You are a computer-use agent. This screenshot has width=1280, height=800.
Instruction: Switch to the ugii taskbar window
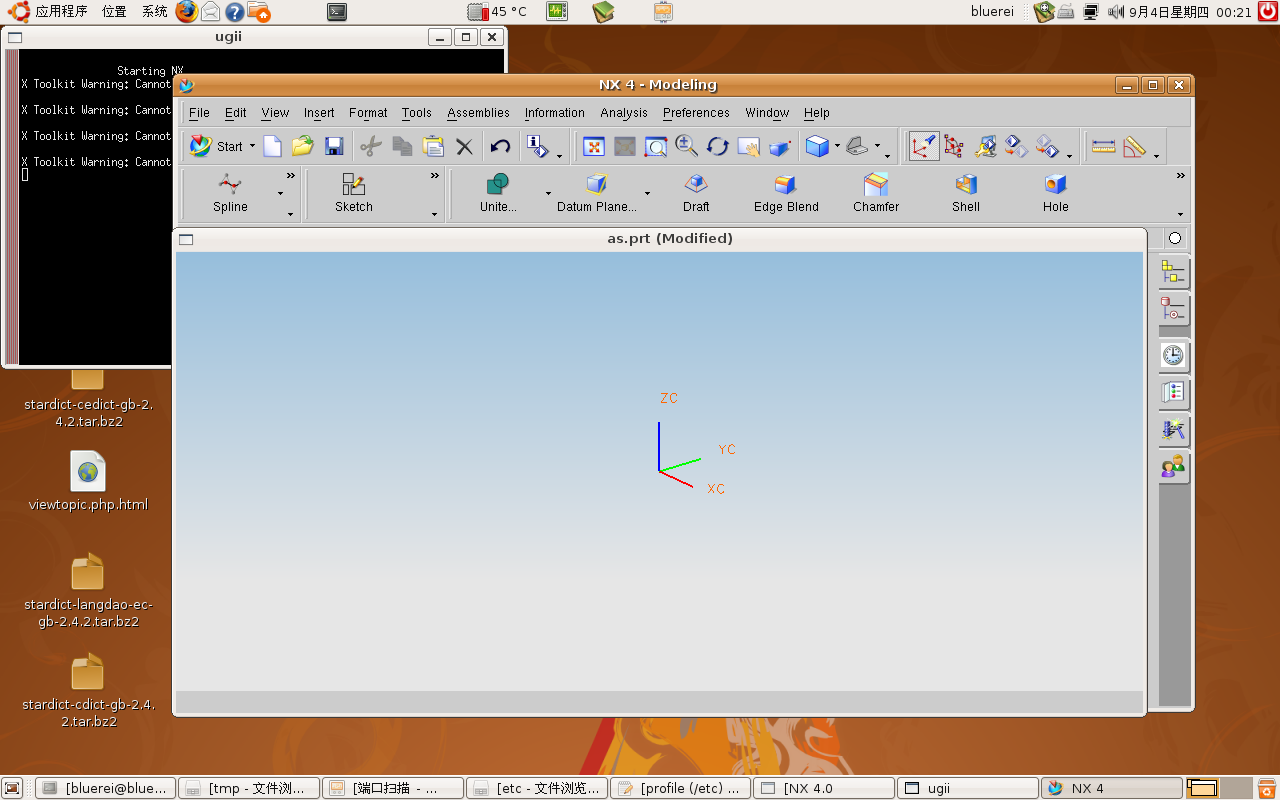[x=967, y=788]
